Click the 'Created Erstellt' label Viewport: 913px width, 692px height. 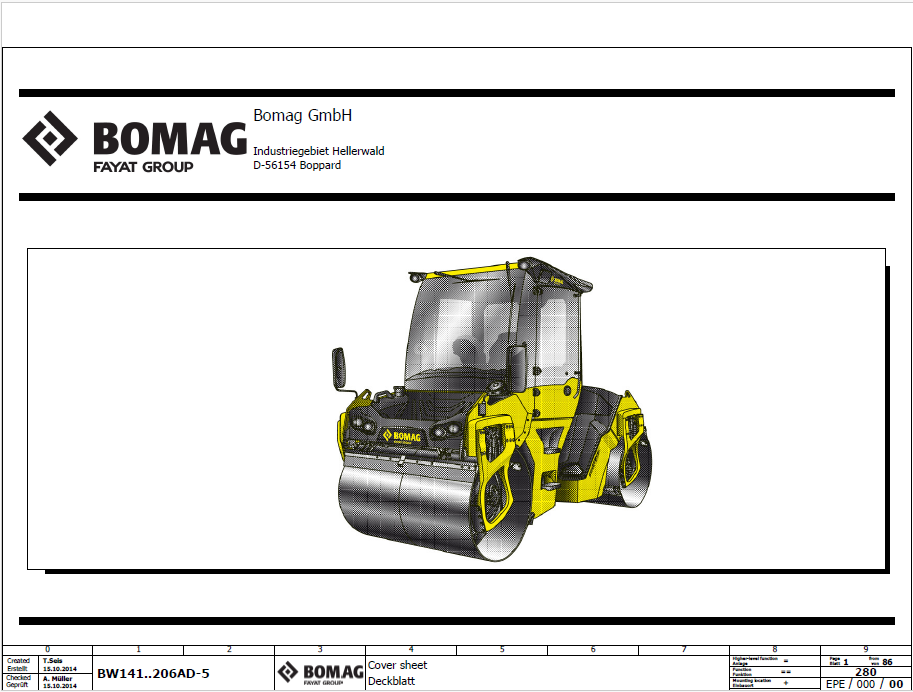click(x=18, y=665)
